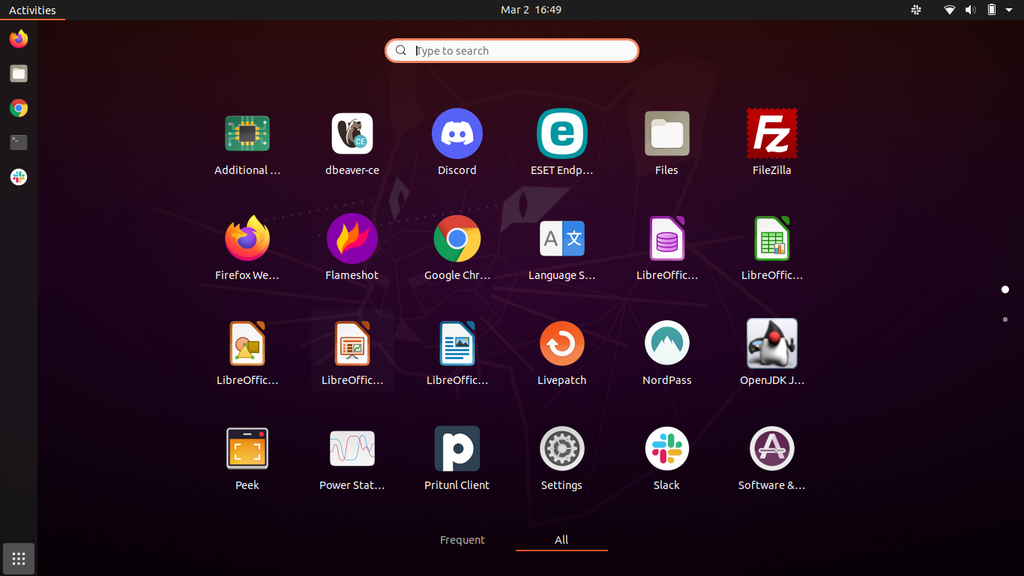Screen dimensions: 1024x576
Task: Launch Google Chrome
Action: [457, 238]
